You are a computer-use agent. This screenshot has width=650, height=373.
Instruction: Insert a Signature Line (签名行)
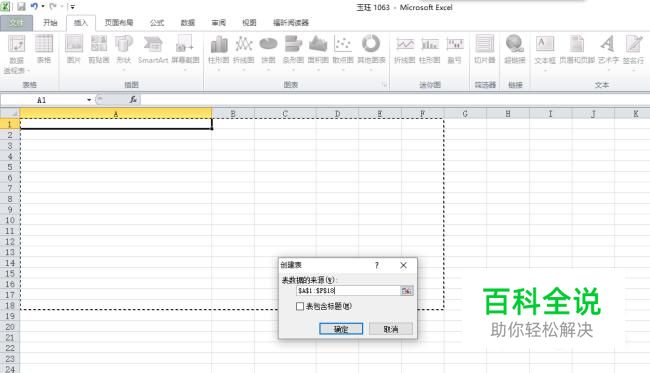[x=633, y=52]
